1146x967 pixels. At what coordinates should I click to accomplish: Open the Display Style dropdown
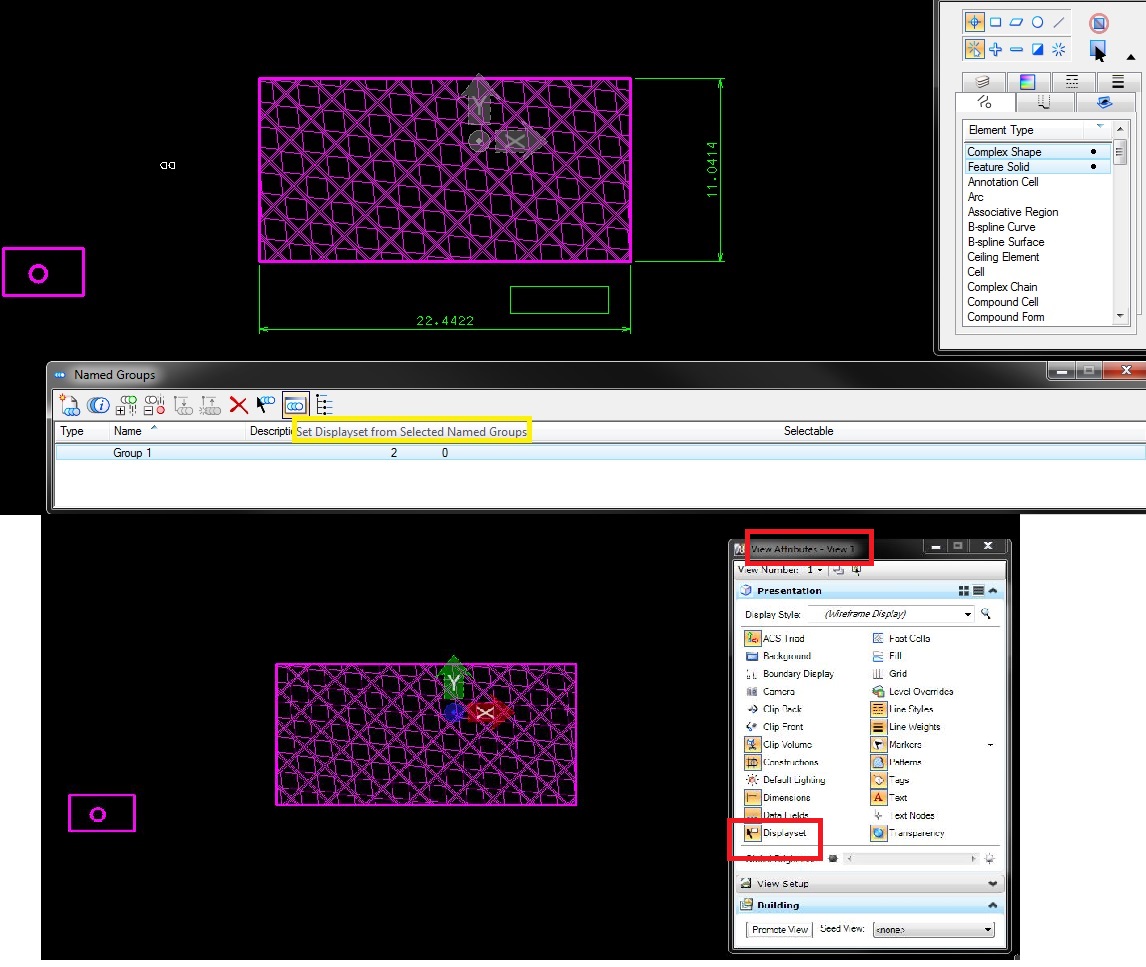[x=967, y=614]
